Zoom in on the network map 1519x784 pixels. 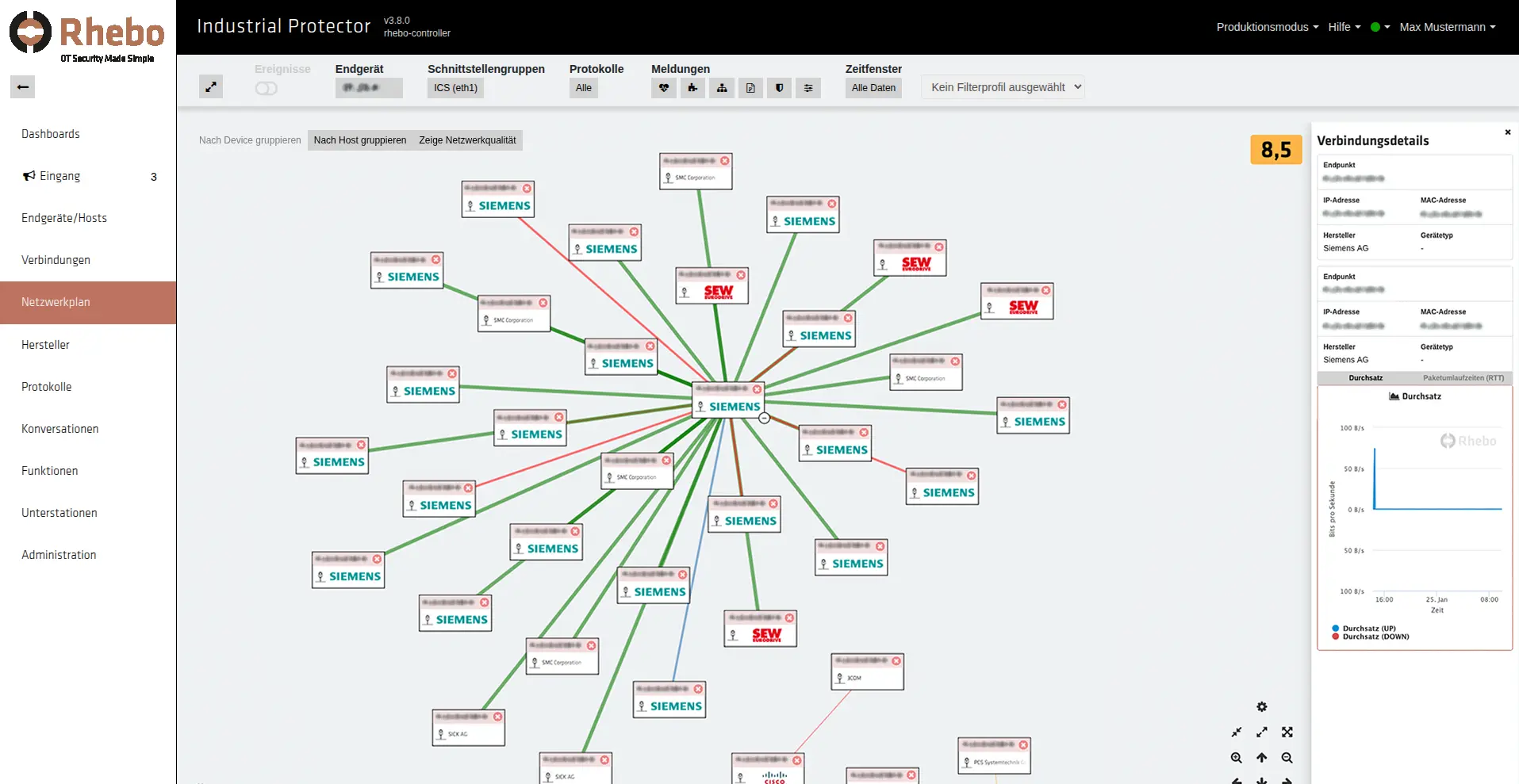[1237, 758]
